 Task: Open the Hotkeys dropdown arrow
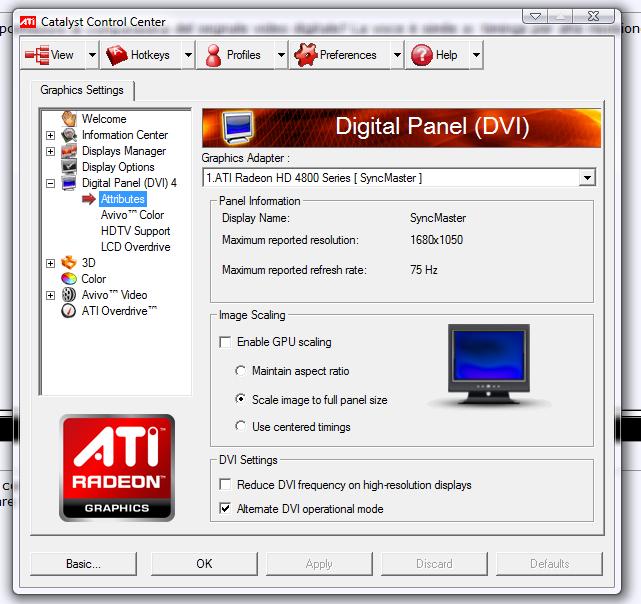(x=188, y=55)
